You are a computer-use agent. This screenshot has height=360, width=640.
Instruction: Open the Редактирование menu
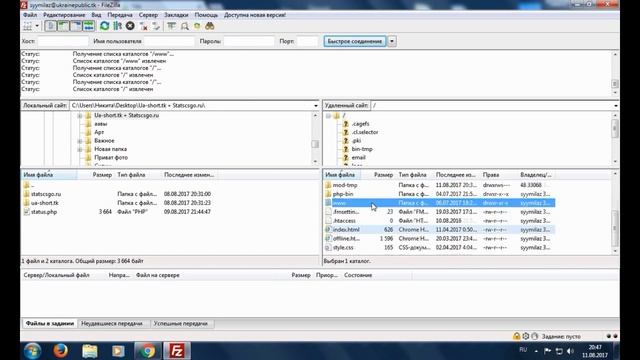pyautogui.click(x=64, y=15)
